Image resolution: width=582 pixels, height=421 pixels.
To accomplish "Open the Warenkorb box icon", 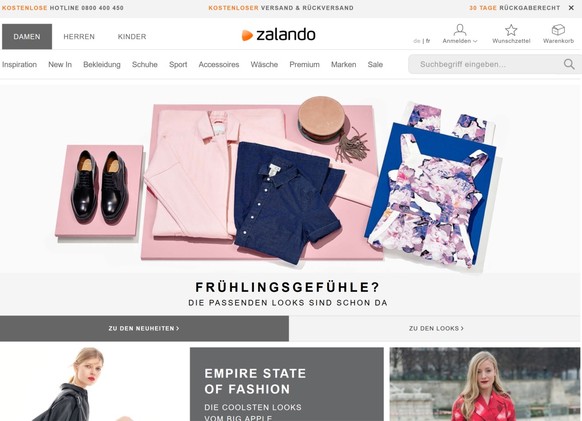I will (x=558, y=30).
